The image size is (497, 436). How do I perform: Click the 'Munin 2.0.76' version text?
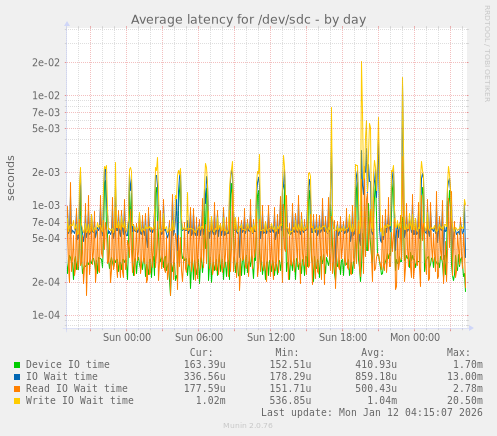point(248,426)
